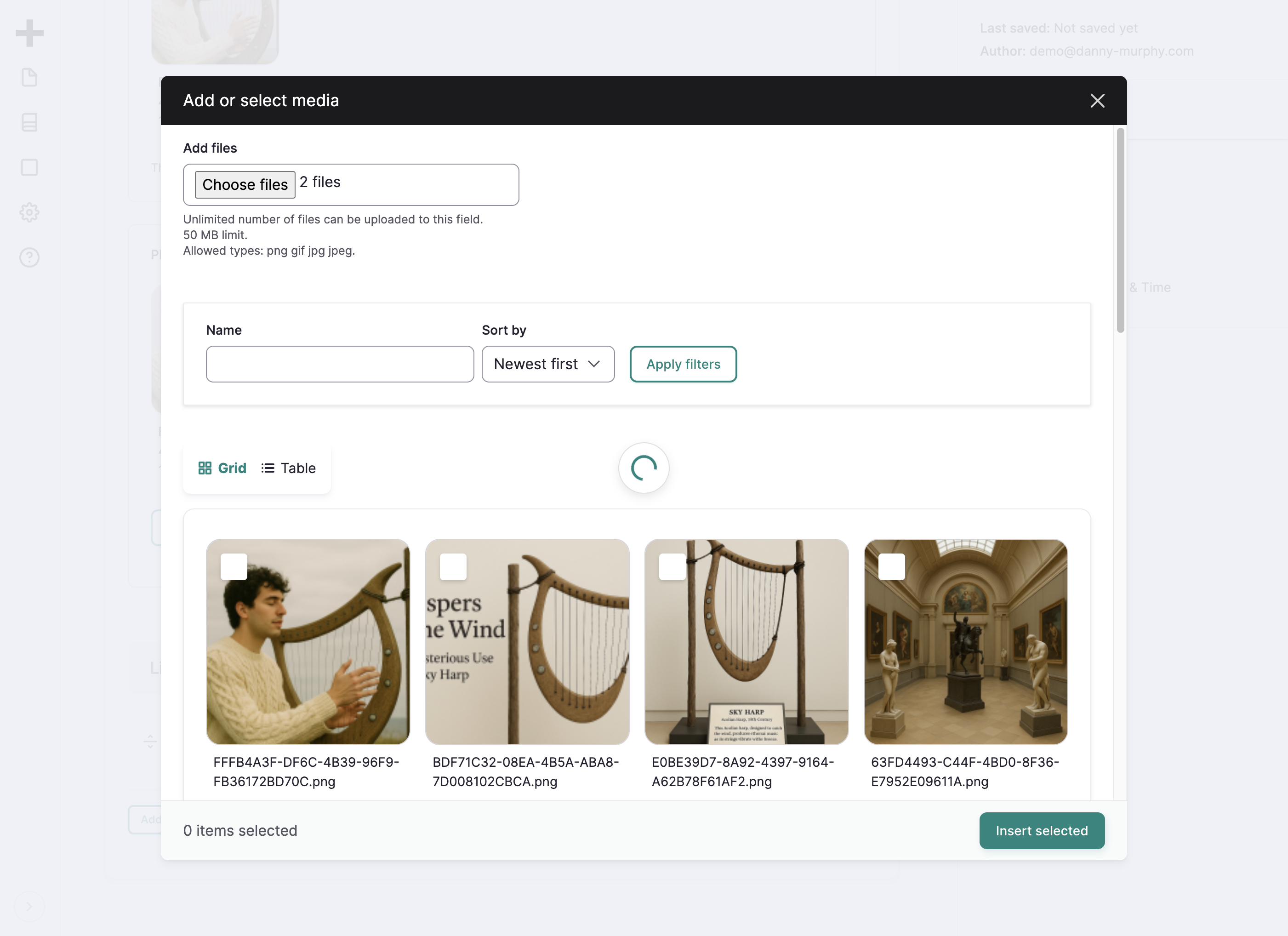Image resolution: width=1288 pixels, height=936 pixels.
Task: Click the plus icon in the left sidebar
Action: pyautogui.click(x=29, y=33)
